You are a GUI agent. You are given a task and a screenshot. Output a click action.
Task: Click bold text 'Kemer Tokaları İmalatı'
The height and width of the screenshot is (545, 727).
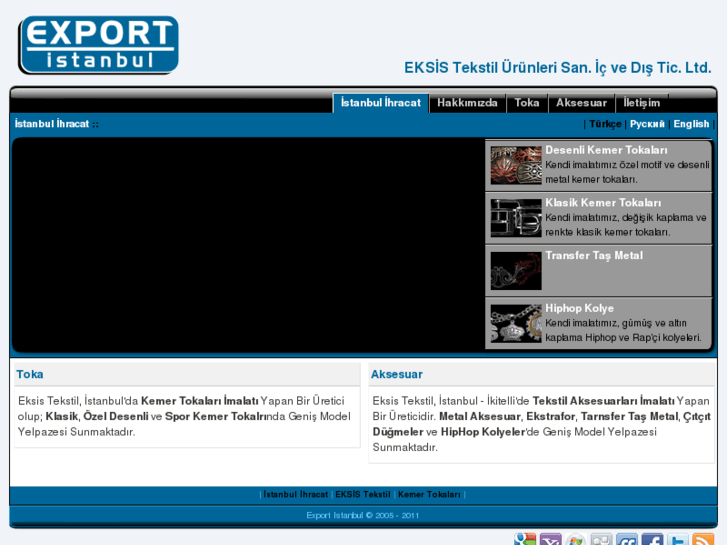point(200,401)
